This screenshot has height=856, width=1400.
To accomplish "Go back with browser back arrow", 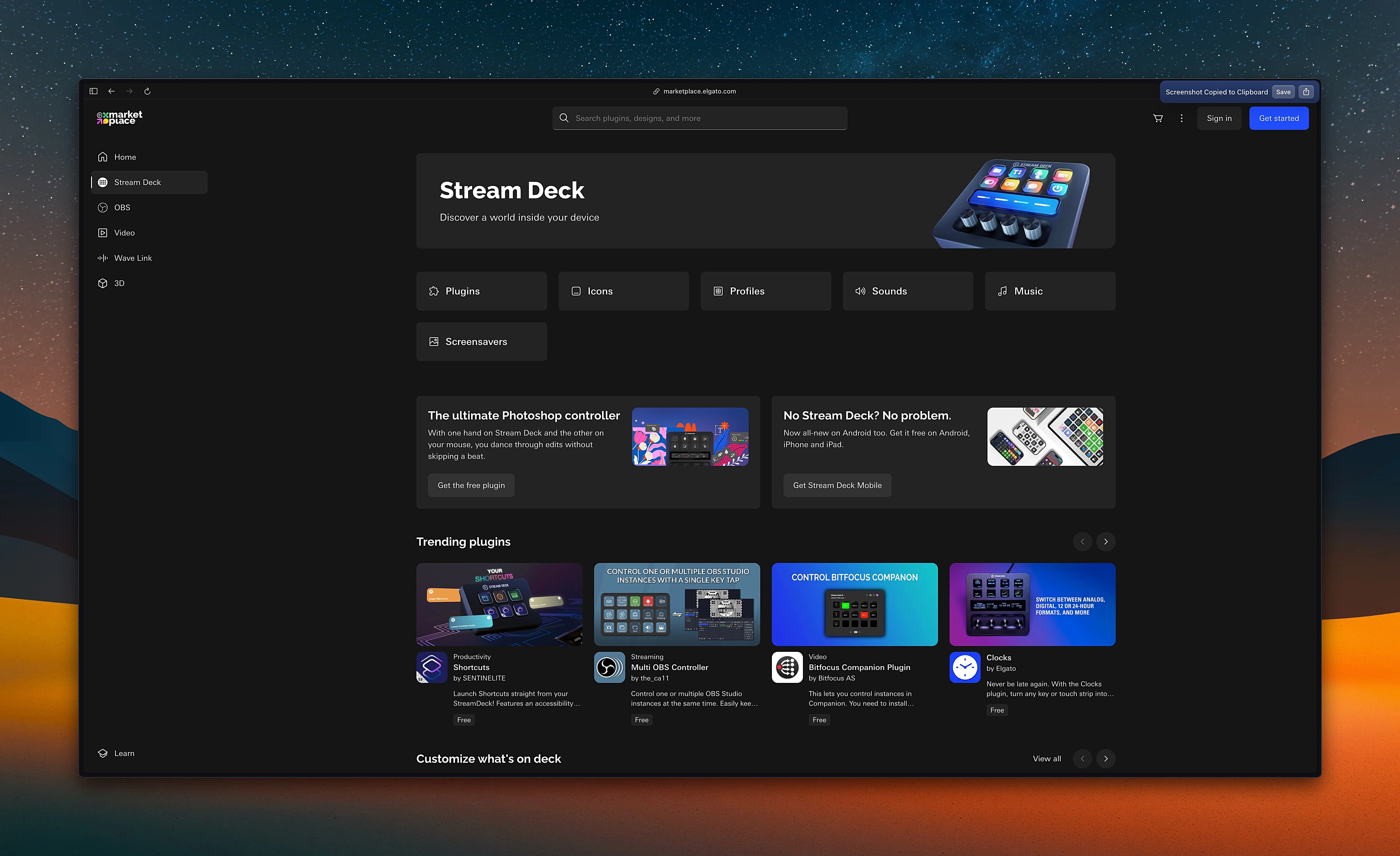I will pyautogui.click(x=111, y=91).
